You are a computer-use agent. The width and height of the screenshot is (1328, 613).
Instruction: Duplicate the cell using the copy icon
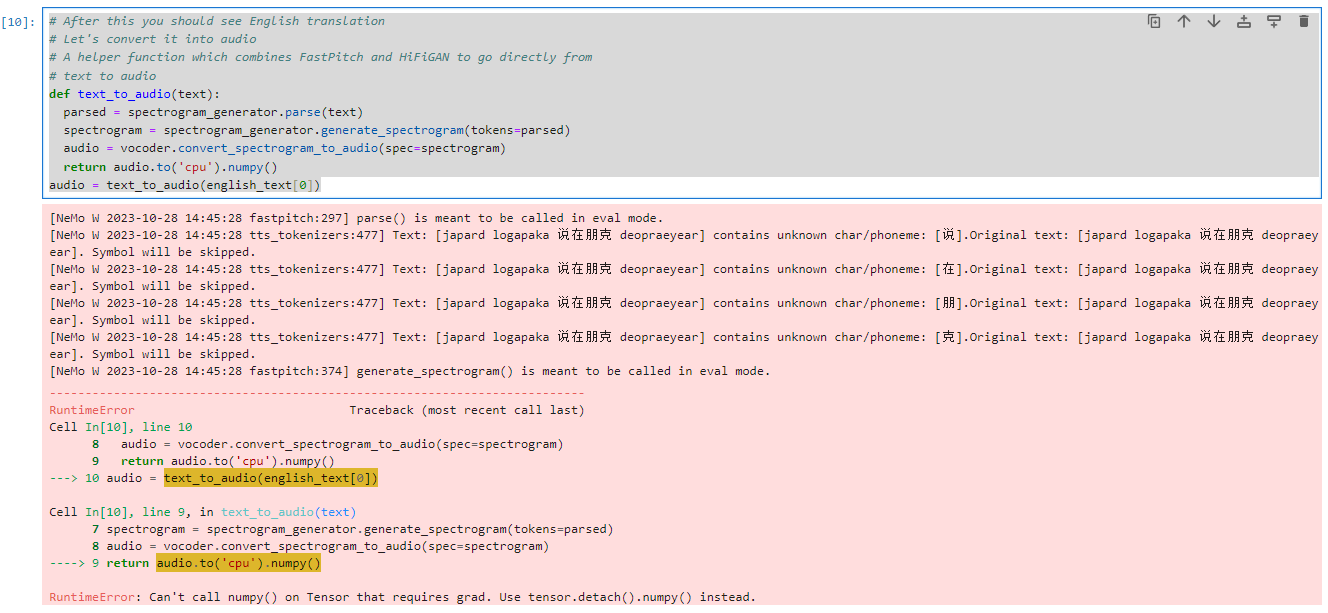point(1154,21)
